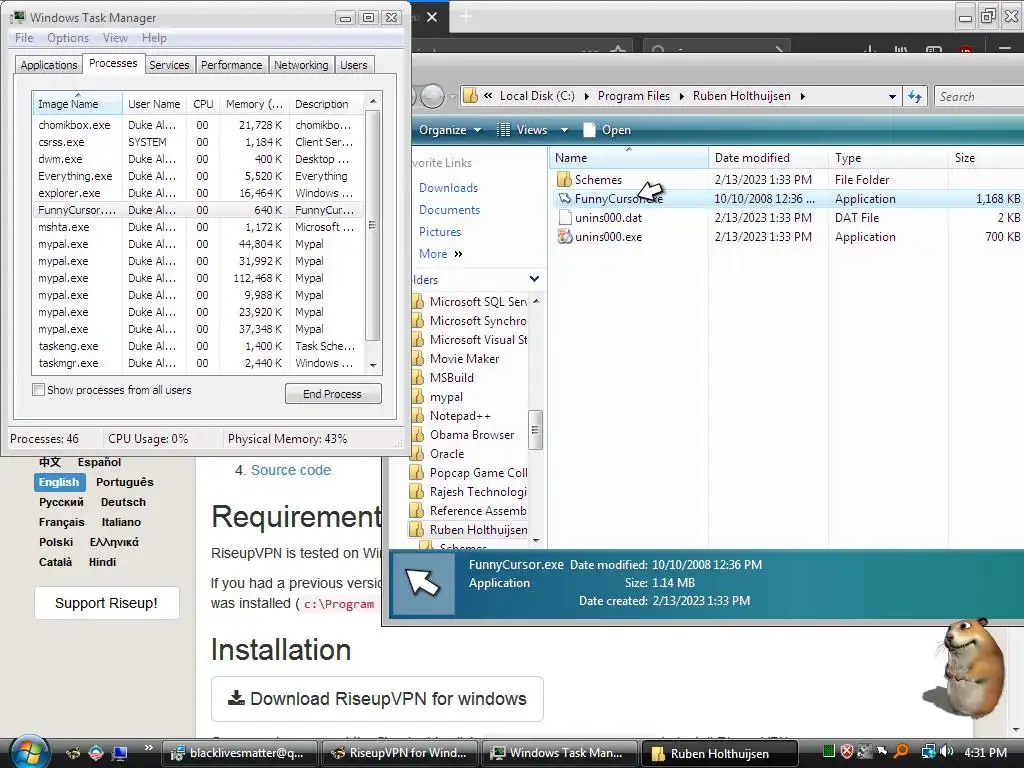Open Pictures favorite link
1024x768 pixels.
440,232
